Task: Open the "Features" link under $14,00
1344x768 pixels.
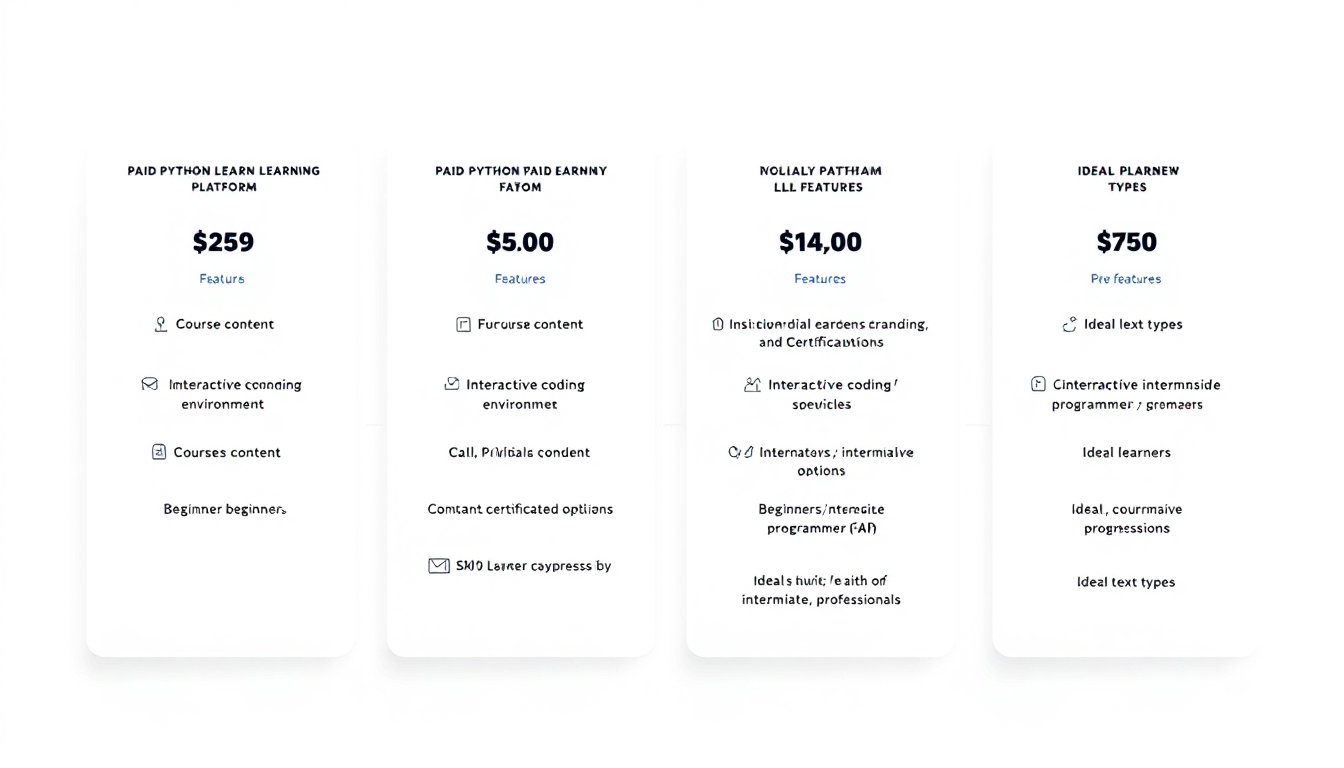Action: pos(820,279)
